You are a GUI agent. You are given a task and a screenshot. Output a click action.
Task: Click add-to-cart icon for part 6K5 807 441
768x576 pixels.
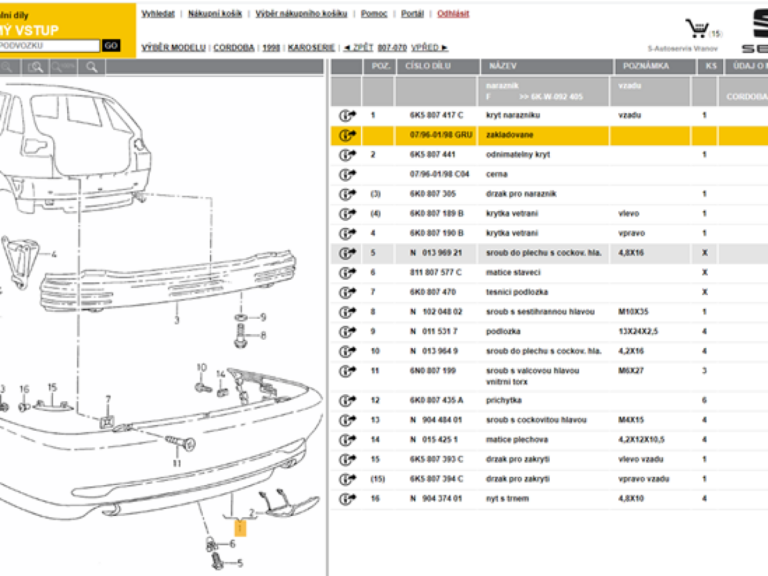tap(347, 155)
